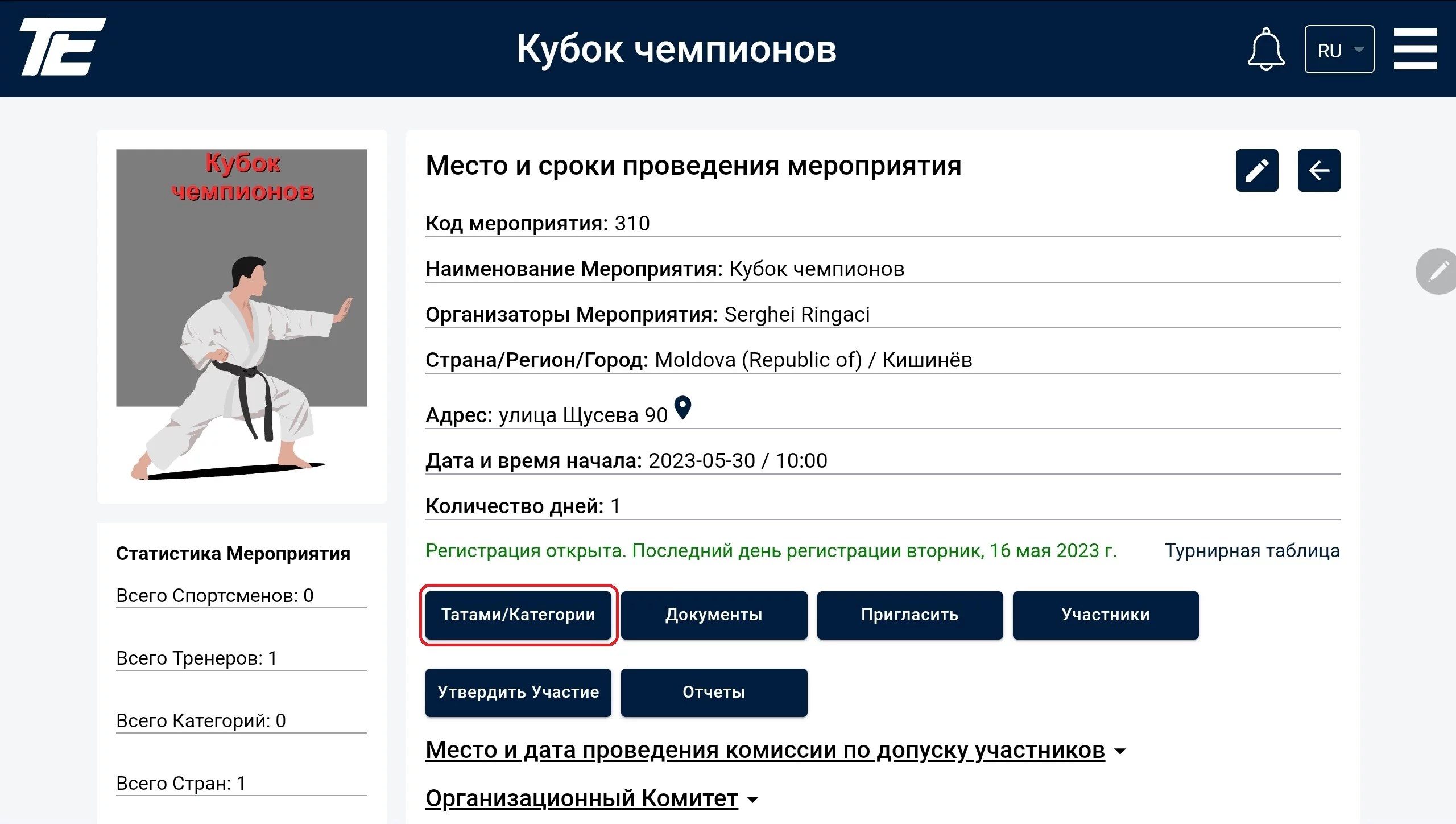
Task: Click the Утвердить Участие button
Action: pos(518,693)
